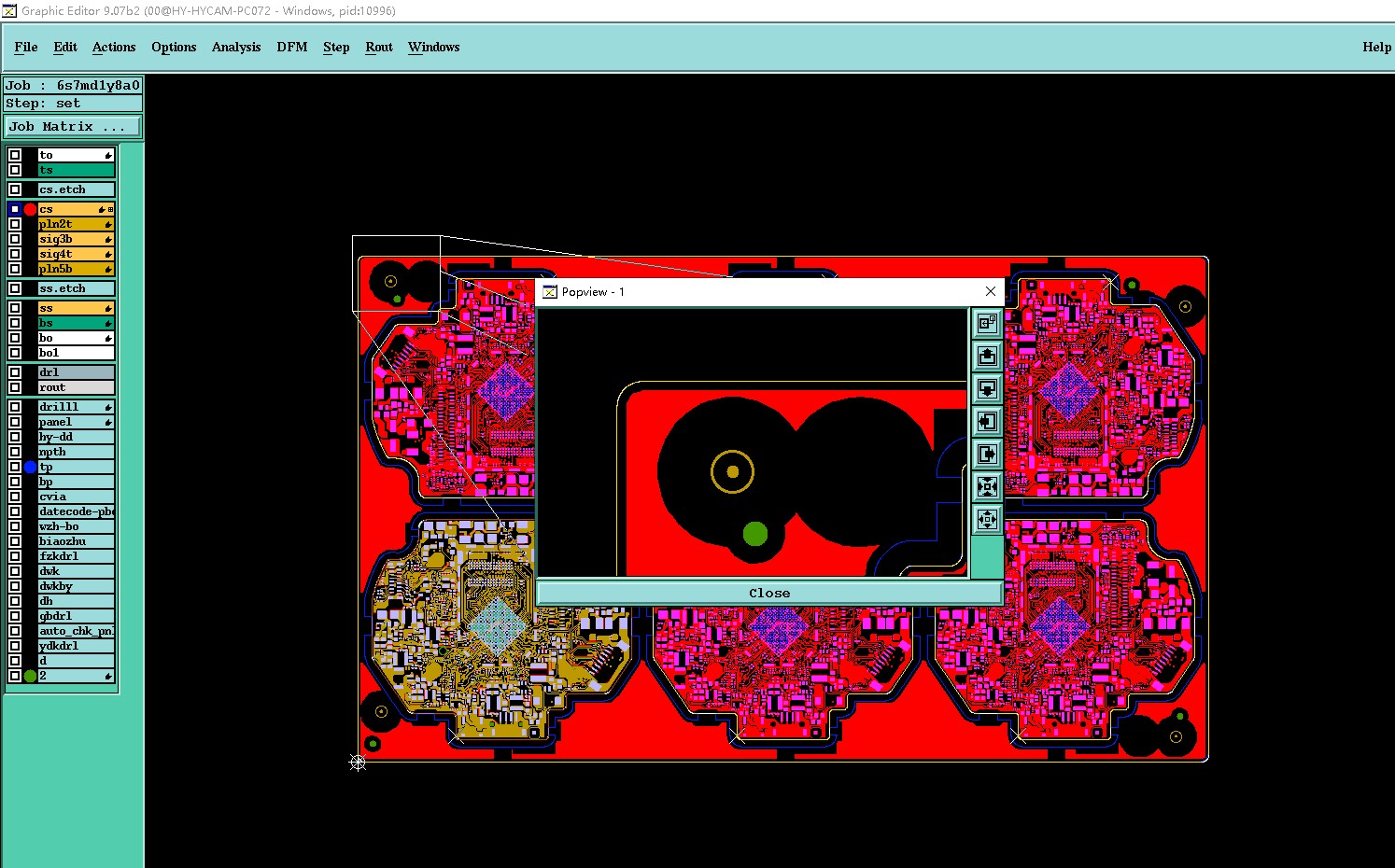The width and height of the screenshot is (1395, 868).
Task: Click the Job name field
Action: [x=74, y=85]
